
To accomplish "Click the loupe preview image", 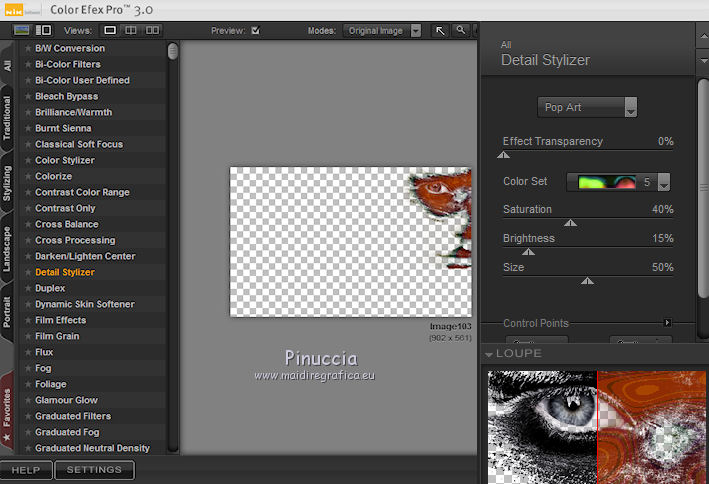I will (597, 427).
